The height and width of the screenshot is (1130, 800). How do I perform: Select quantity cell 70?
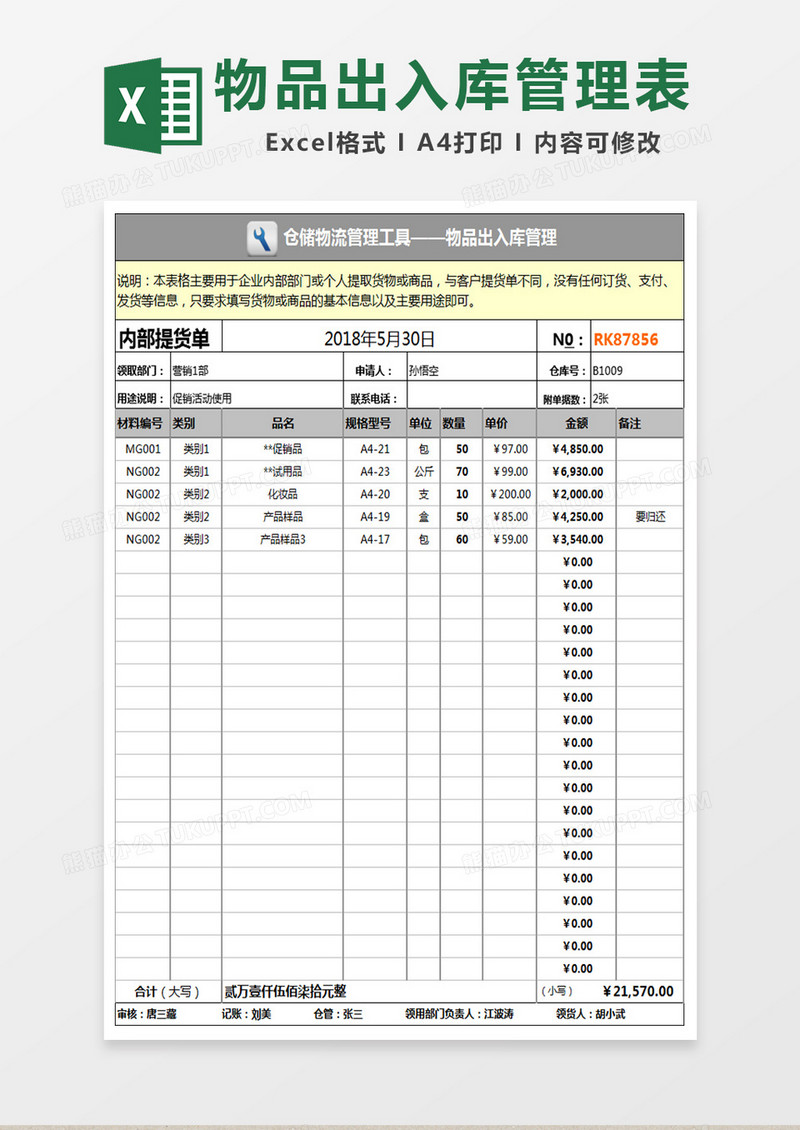pyautogui.click(x=461, y=471)
